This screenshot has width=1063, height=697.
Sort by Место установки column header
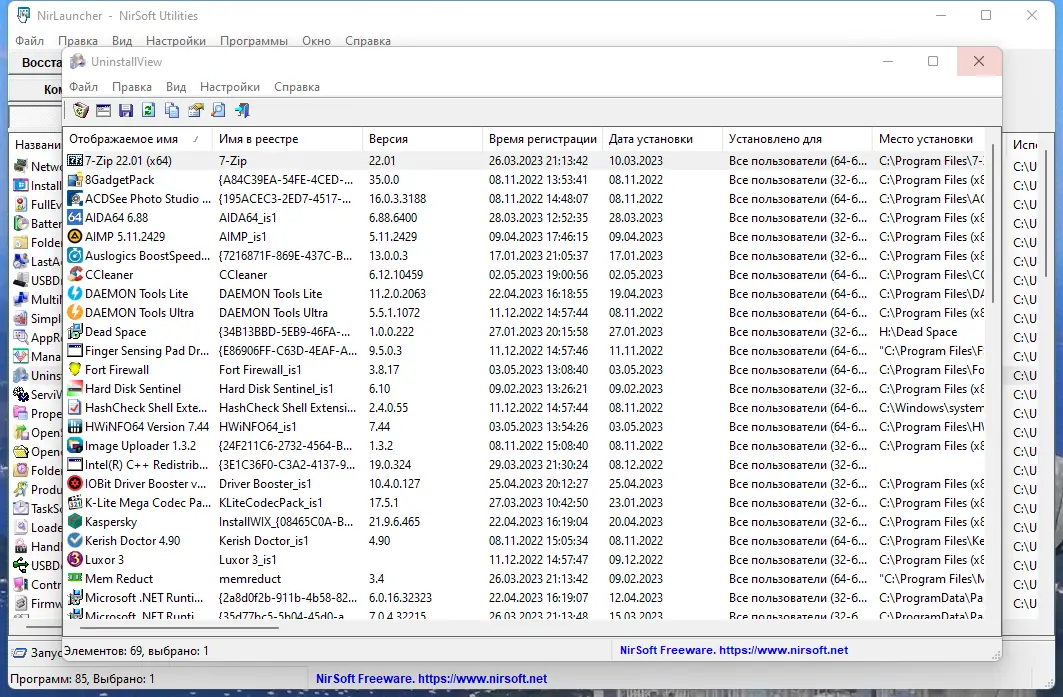coord(929,139)
